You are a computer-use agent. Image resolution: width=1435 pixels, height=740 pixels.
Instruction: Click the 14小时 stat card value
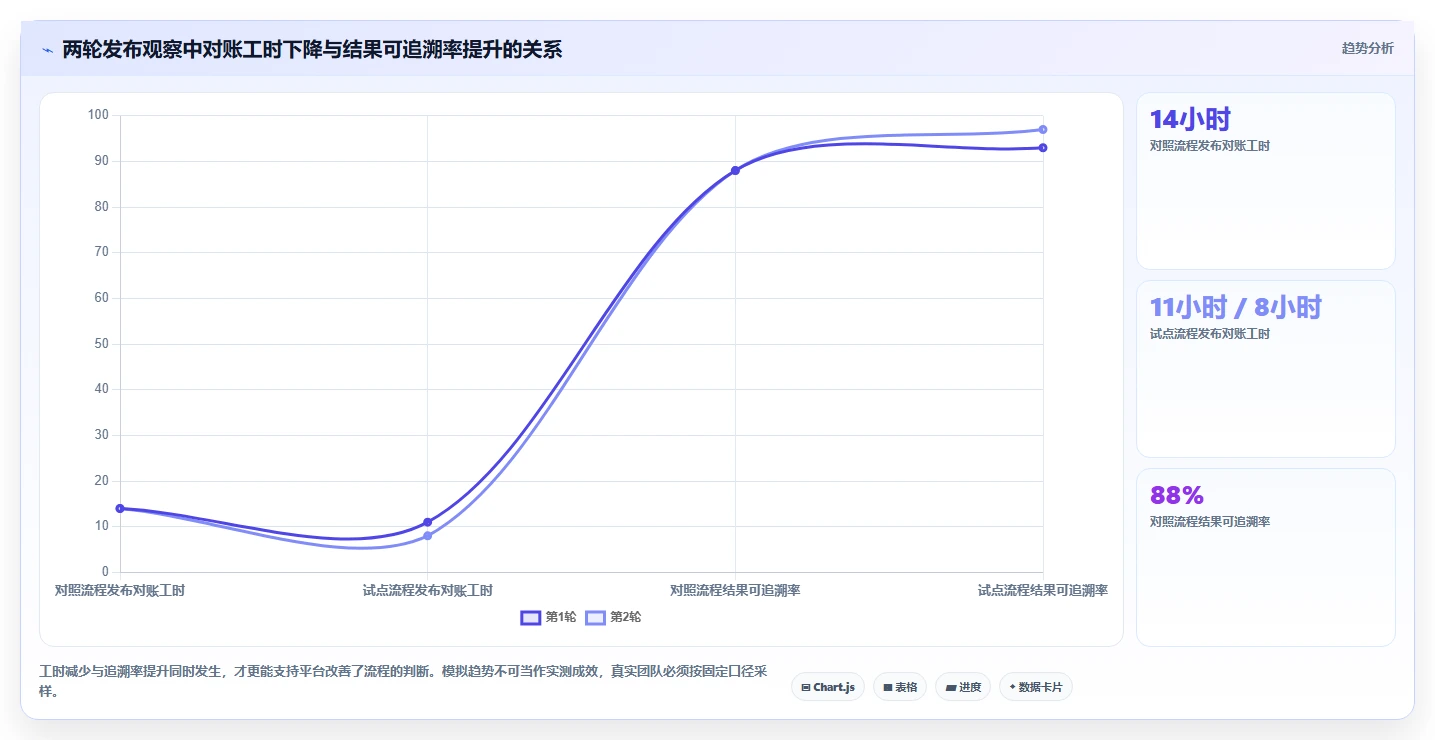(1190, 119)
